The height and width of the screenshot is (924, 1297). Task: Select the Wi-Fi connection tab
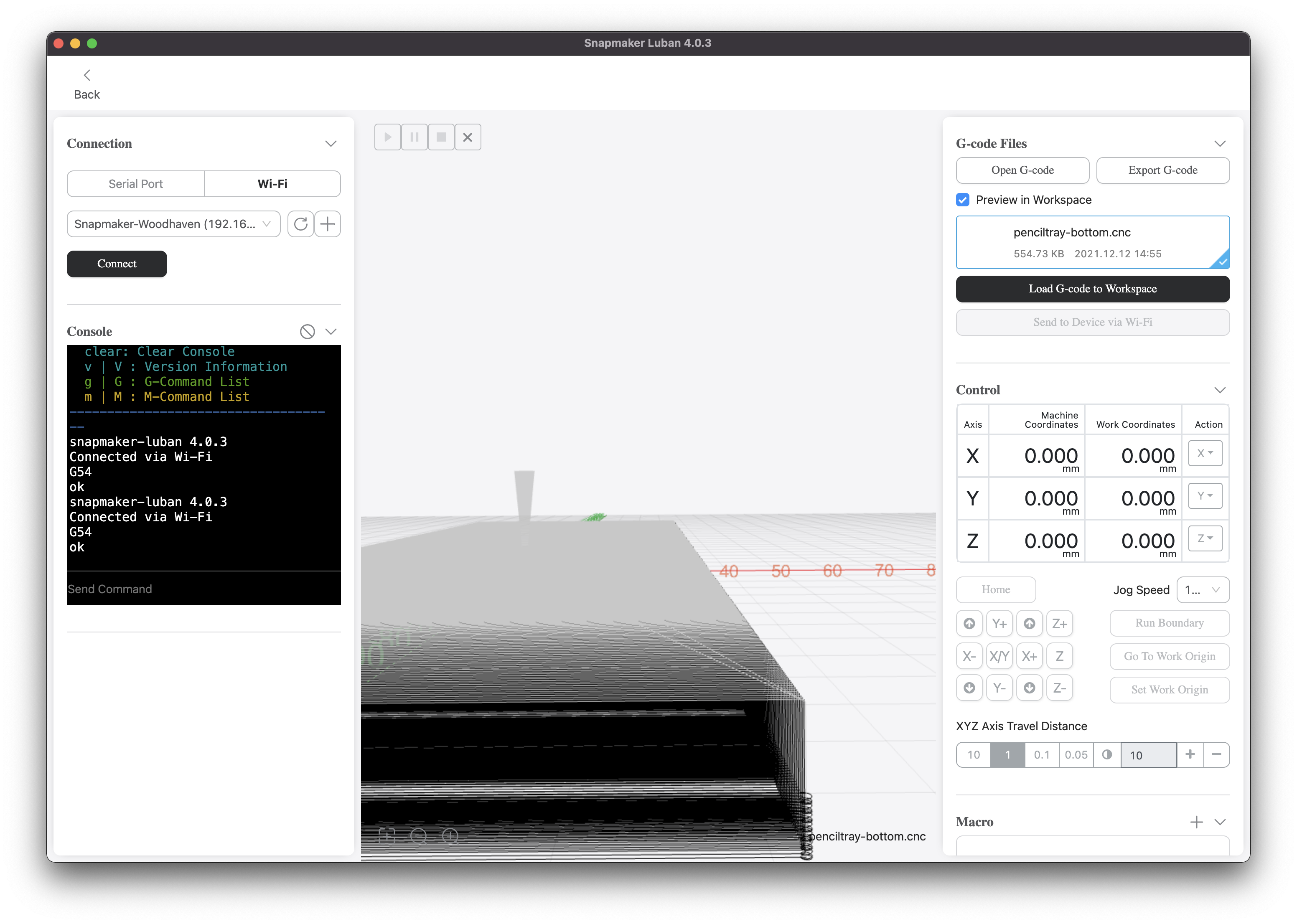pos(272,184)
